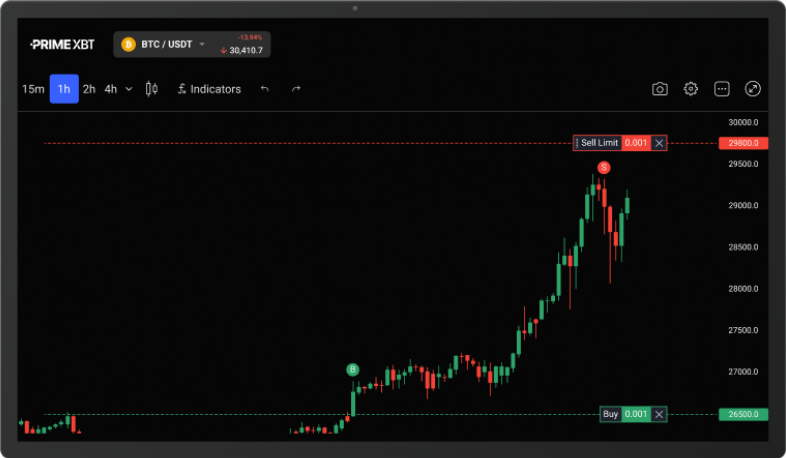Click the green B buy marker
The width and height of the screenshot is (786, 458).
(x=352, y=370)
